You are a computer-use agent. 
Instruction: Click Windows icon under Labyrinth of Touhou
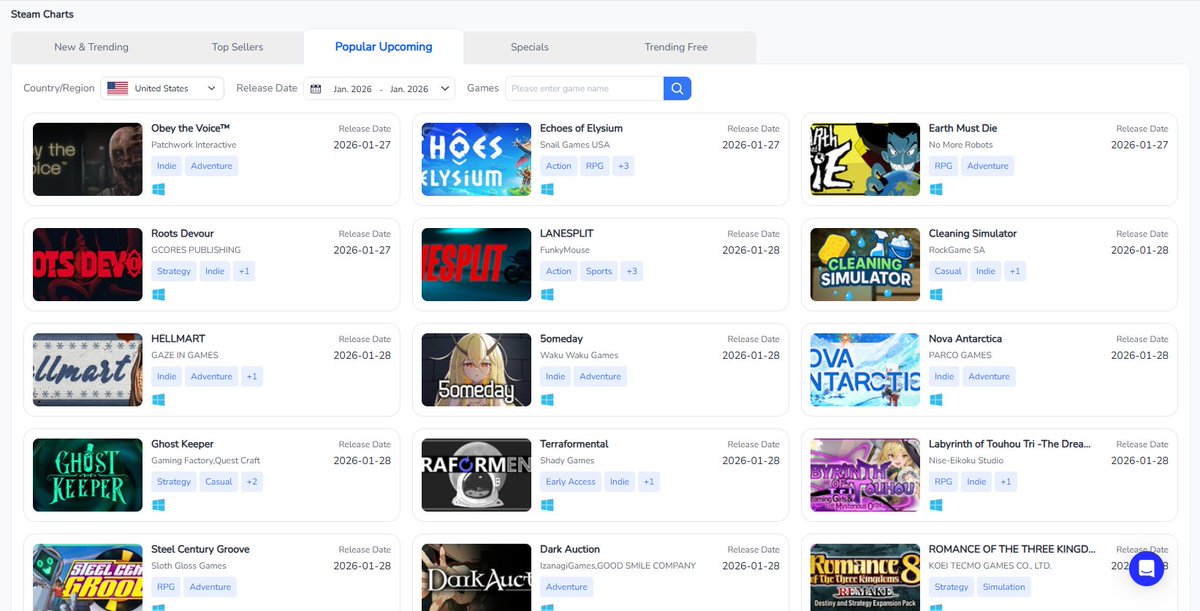point(936,504)
